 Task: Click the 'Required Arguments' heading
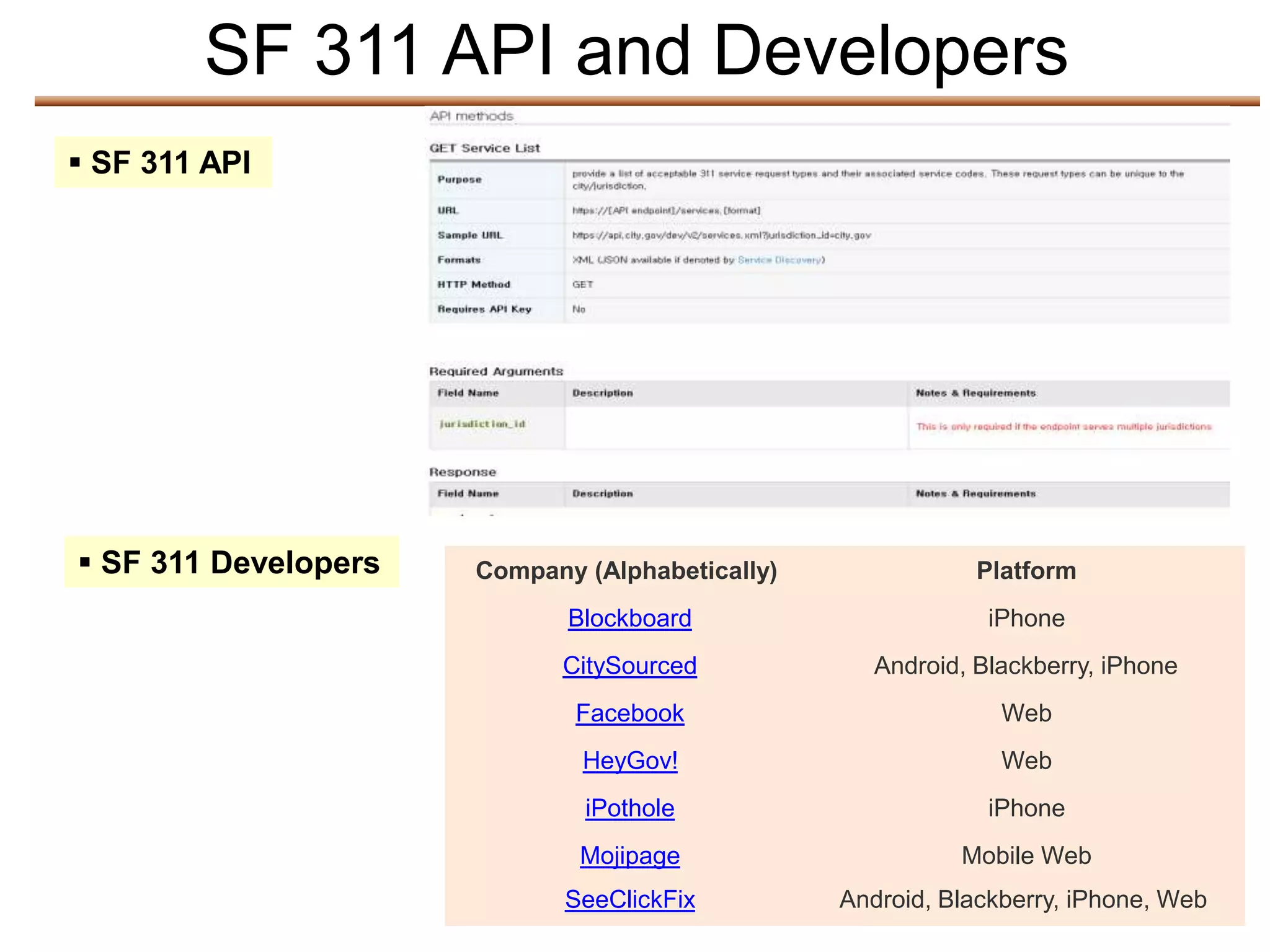[496, 371]
